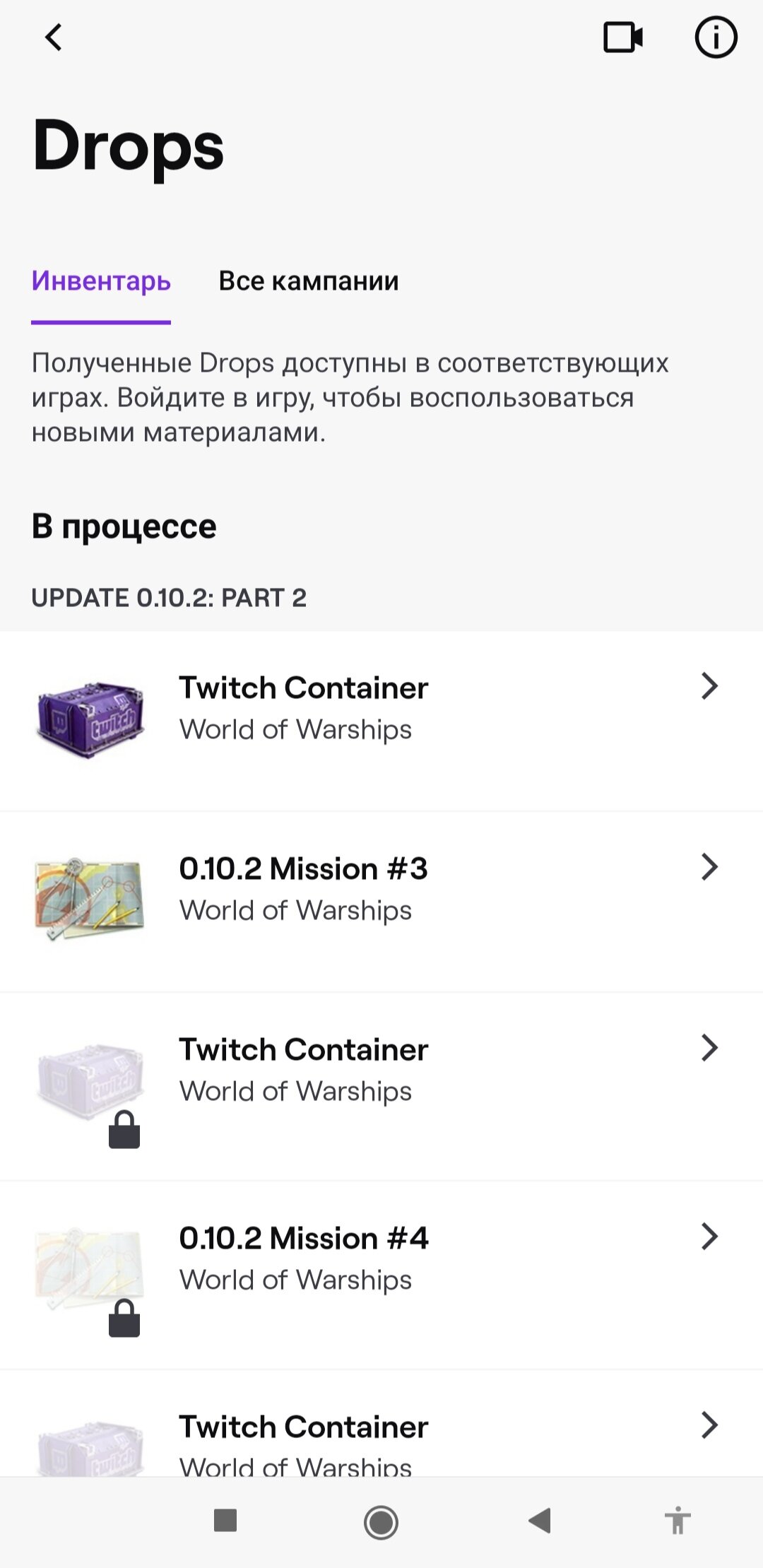
Task: Open 0.10.2 Mission #4 title
Action: [304, 1239]
